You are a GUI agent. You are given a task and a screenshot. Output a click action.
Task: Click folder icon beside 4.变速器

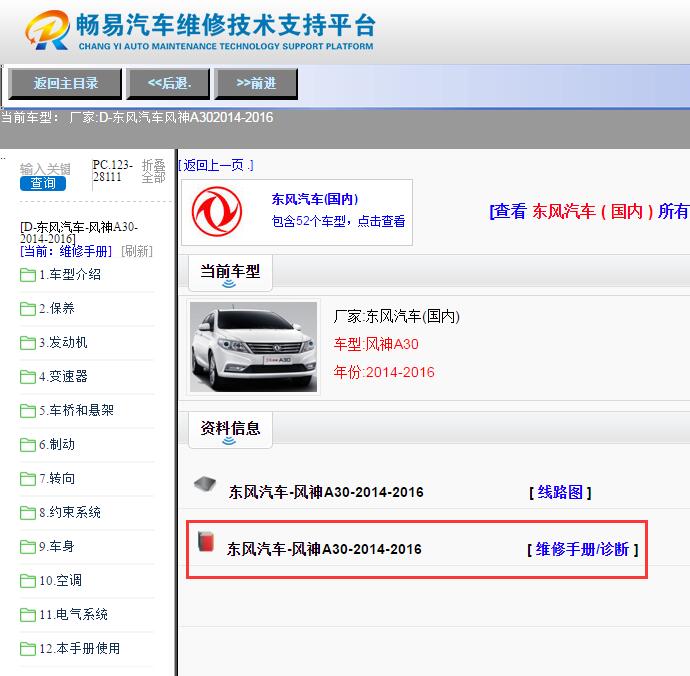click(x=28, y=377)
